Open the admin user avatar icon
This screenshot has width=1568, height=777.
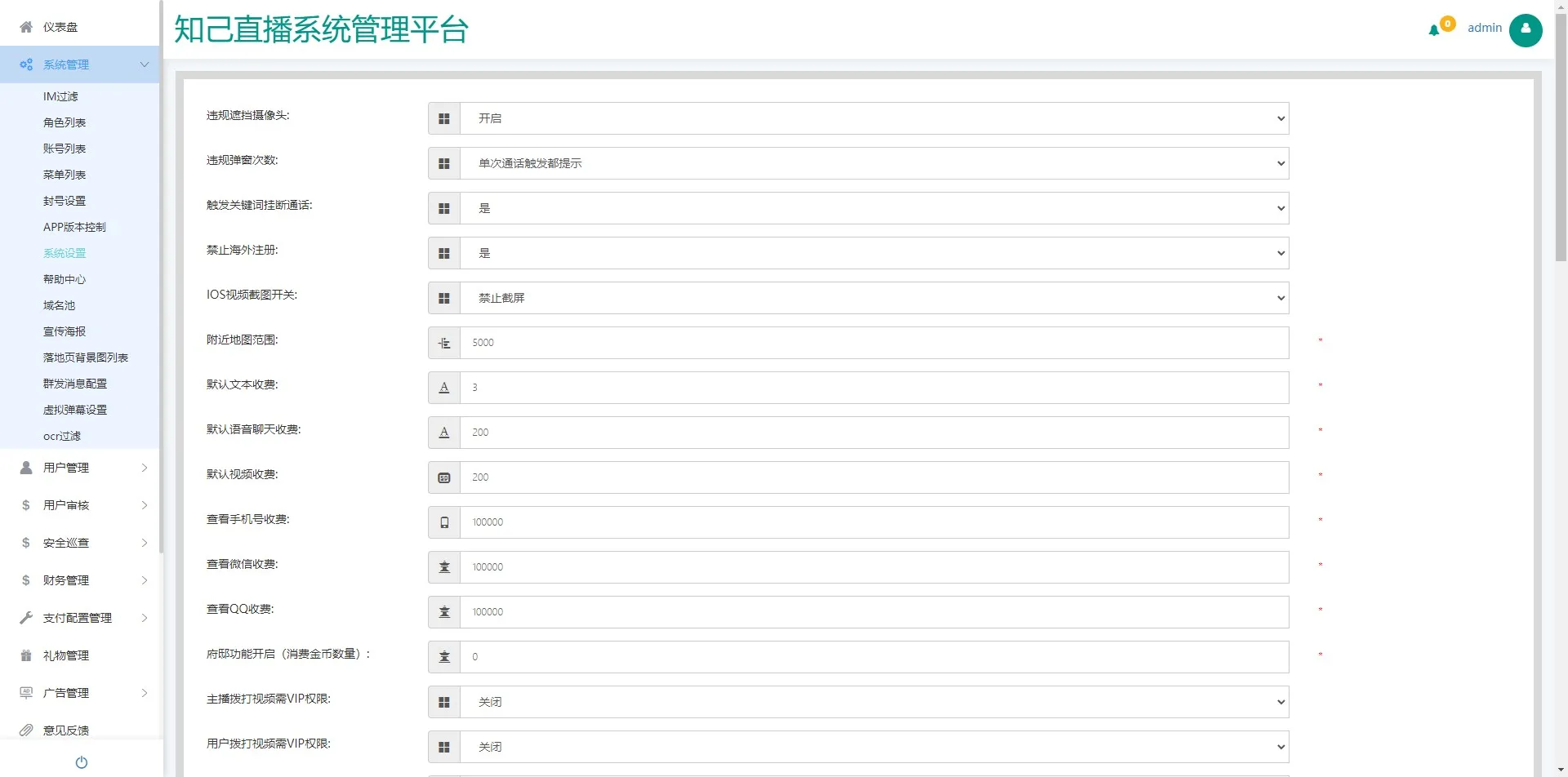(1525, 30)
